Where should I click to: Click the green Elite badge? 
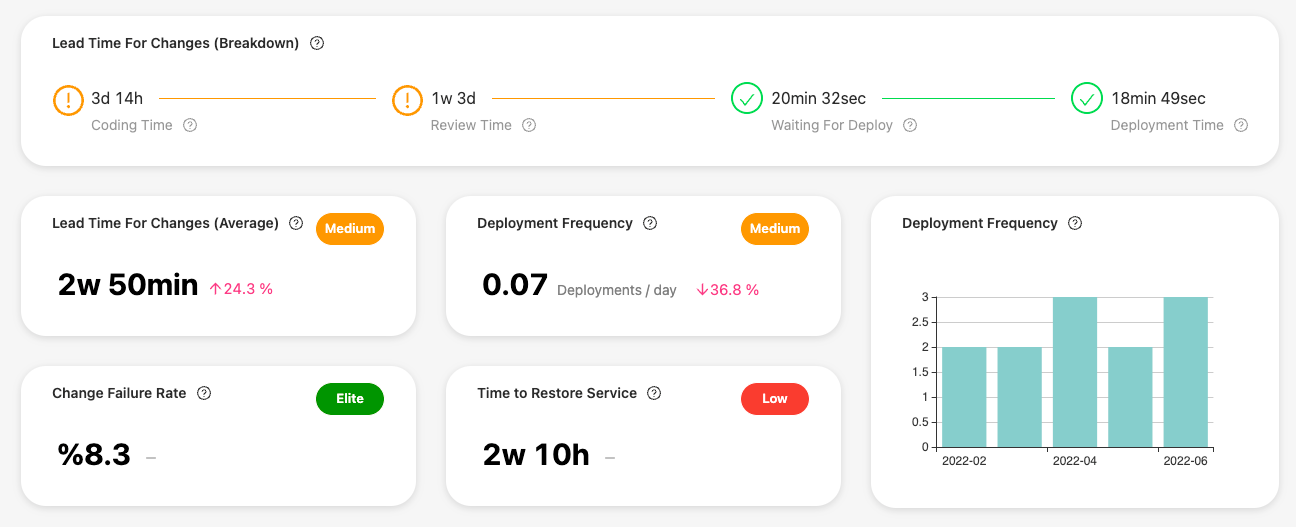350,399
